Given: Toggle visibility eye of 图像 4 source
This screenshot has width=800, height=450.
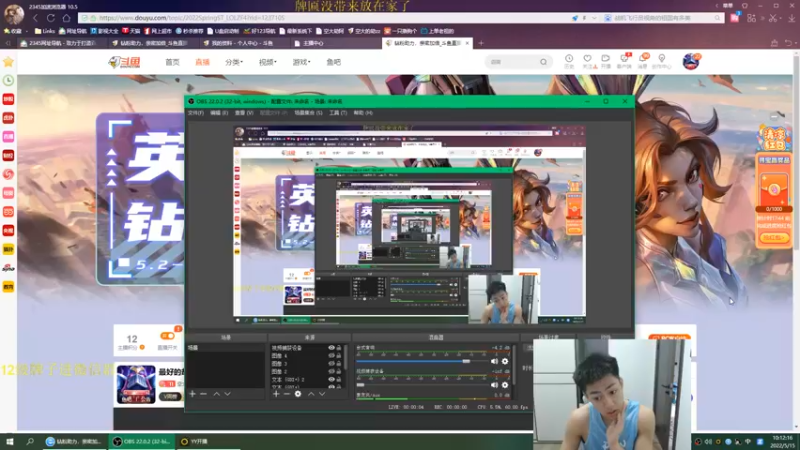Looking at the screenshot, I should click(x=331, y=356).
